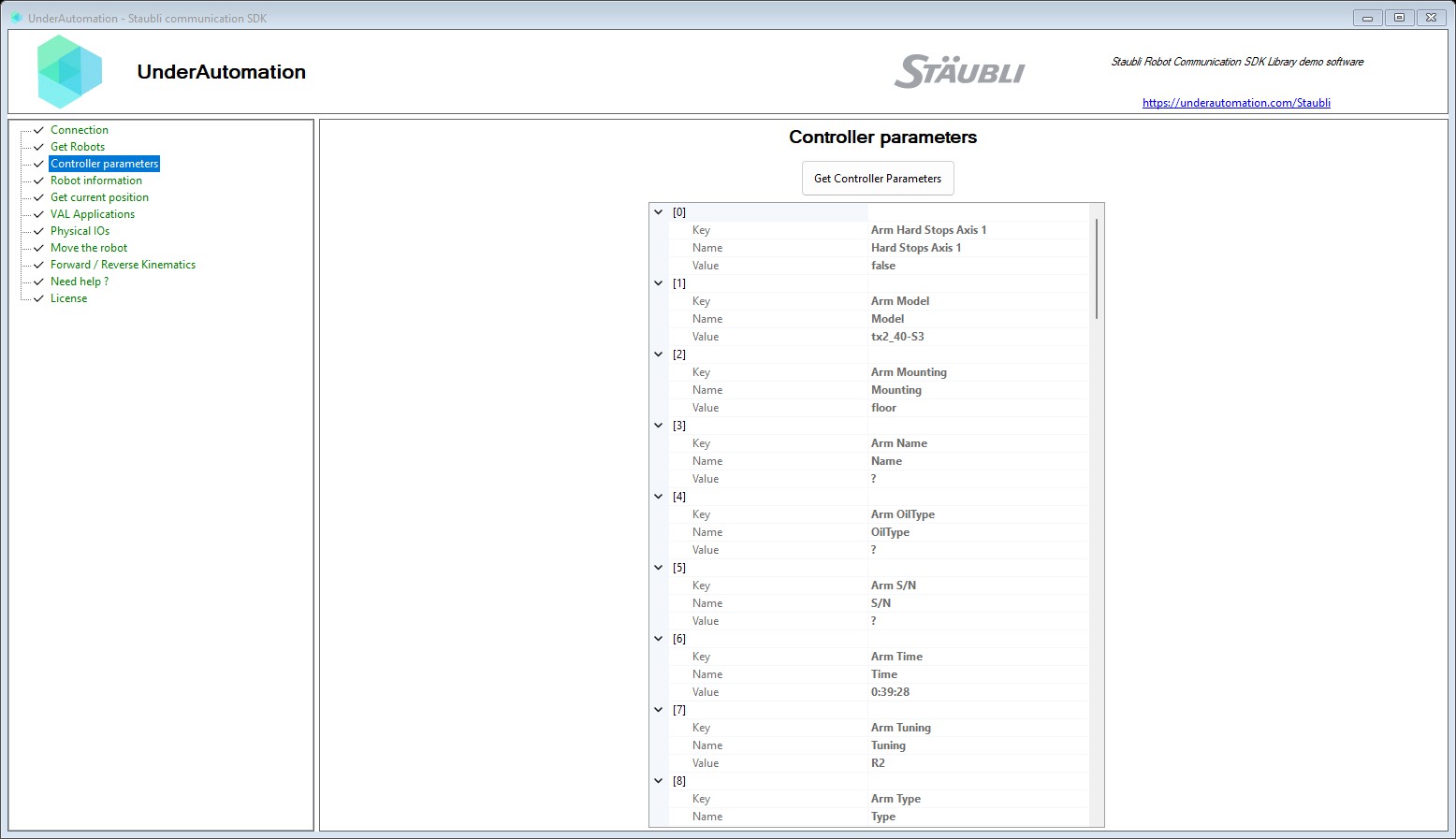Open the Need help ? section
The width and height of the screenshot is (1456, 839).
(80, 281)
